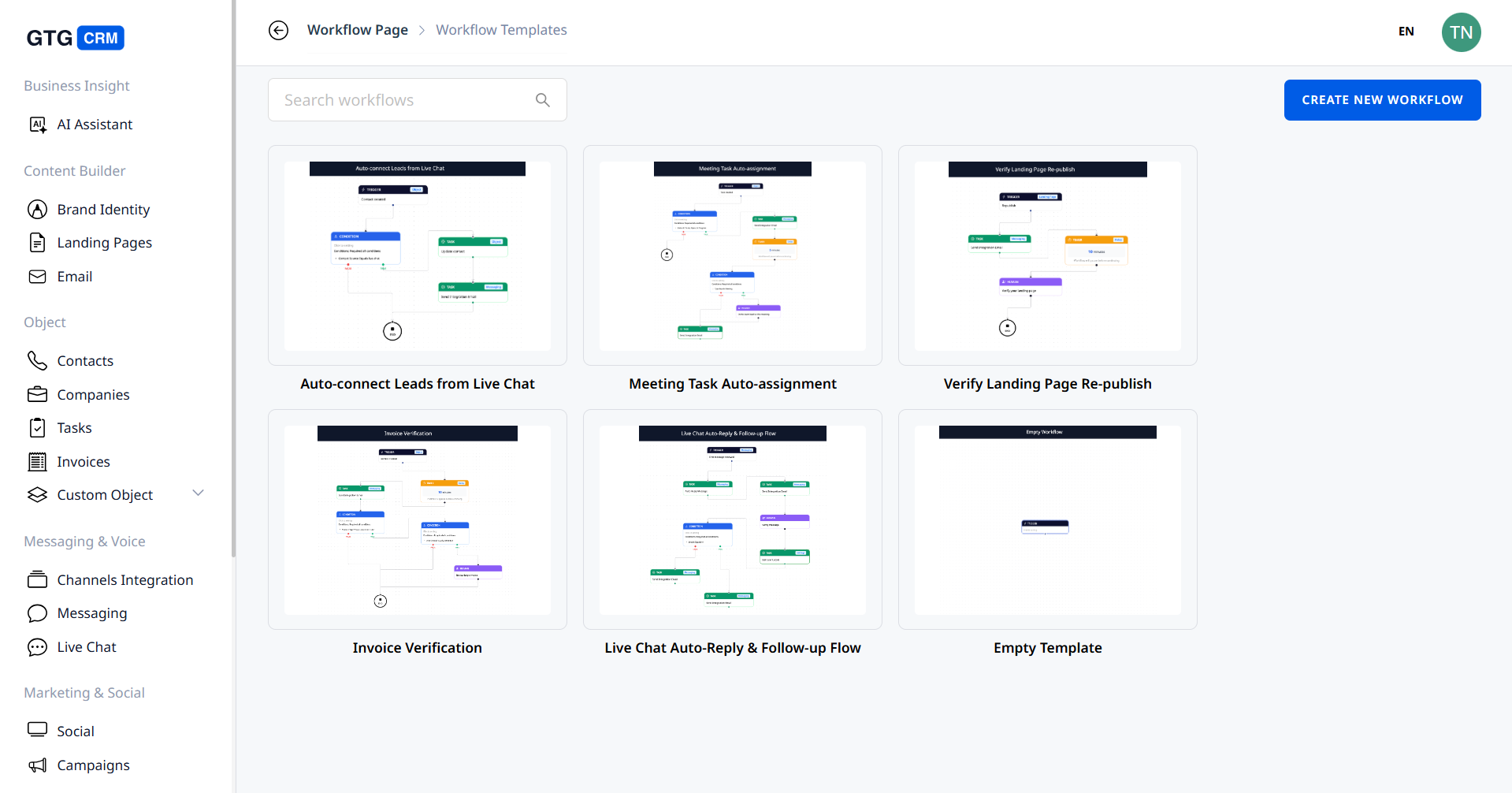Viewport: 1512px width, 793px height.
Task: Click the search magnifier icon
Action: pos(542,100)
